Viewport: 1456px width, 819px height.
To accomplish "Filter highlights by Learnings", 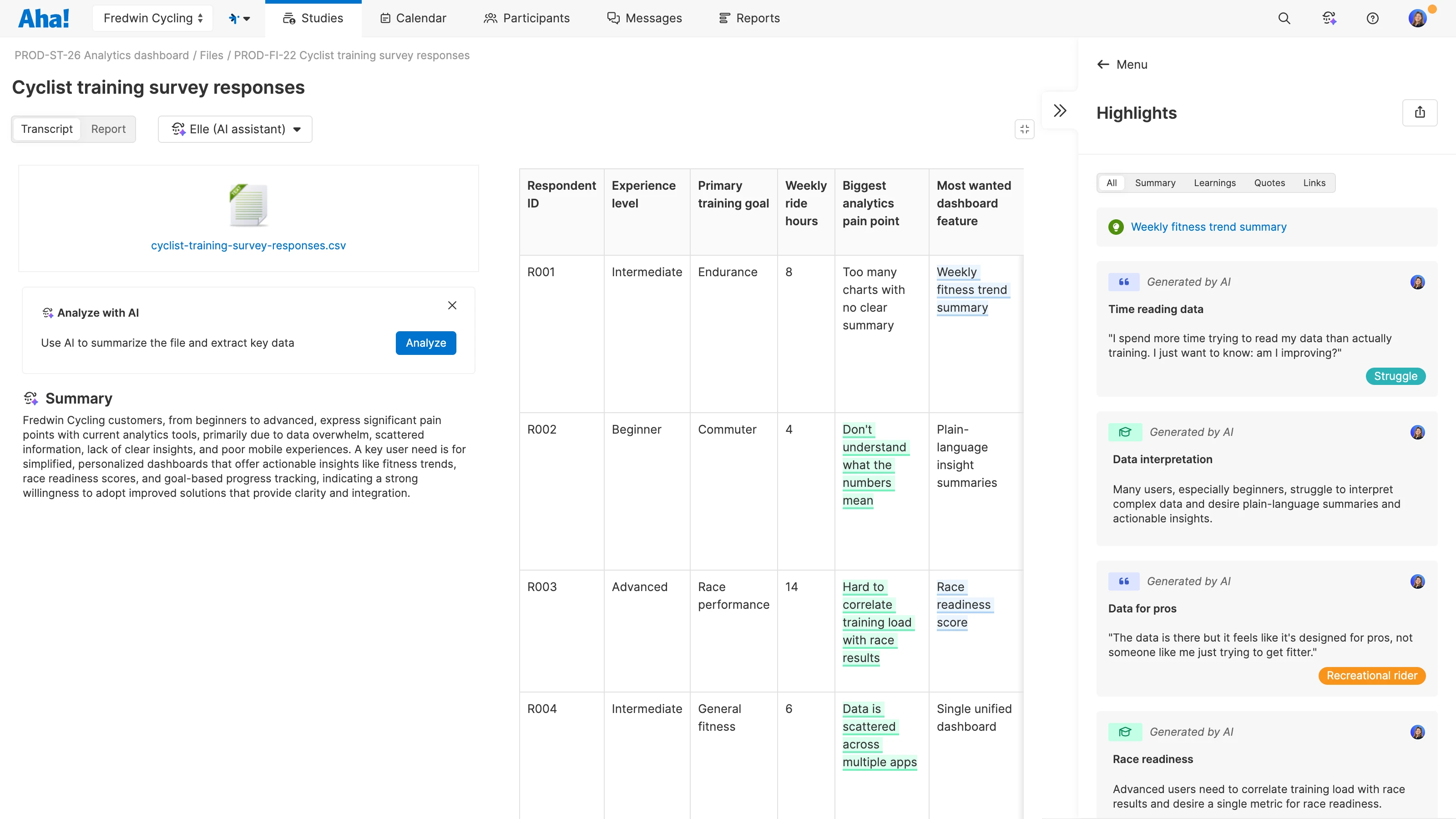I will click(x=1215, y=182).
